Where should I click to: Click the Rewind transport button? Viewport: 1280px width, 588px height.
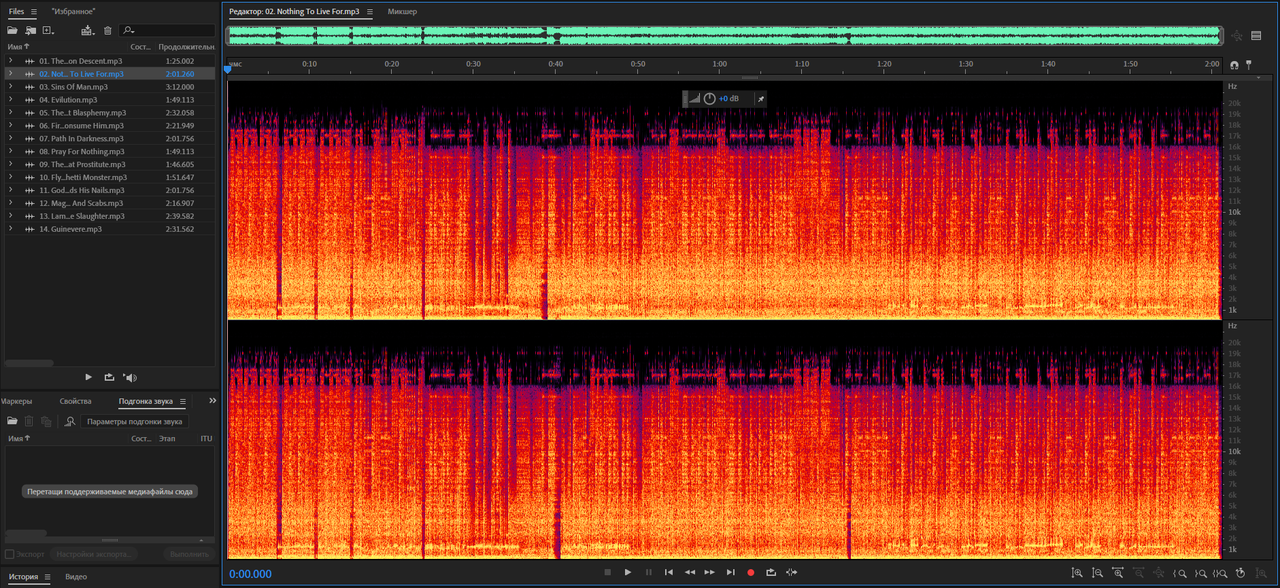[689, 572]
